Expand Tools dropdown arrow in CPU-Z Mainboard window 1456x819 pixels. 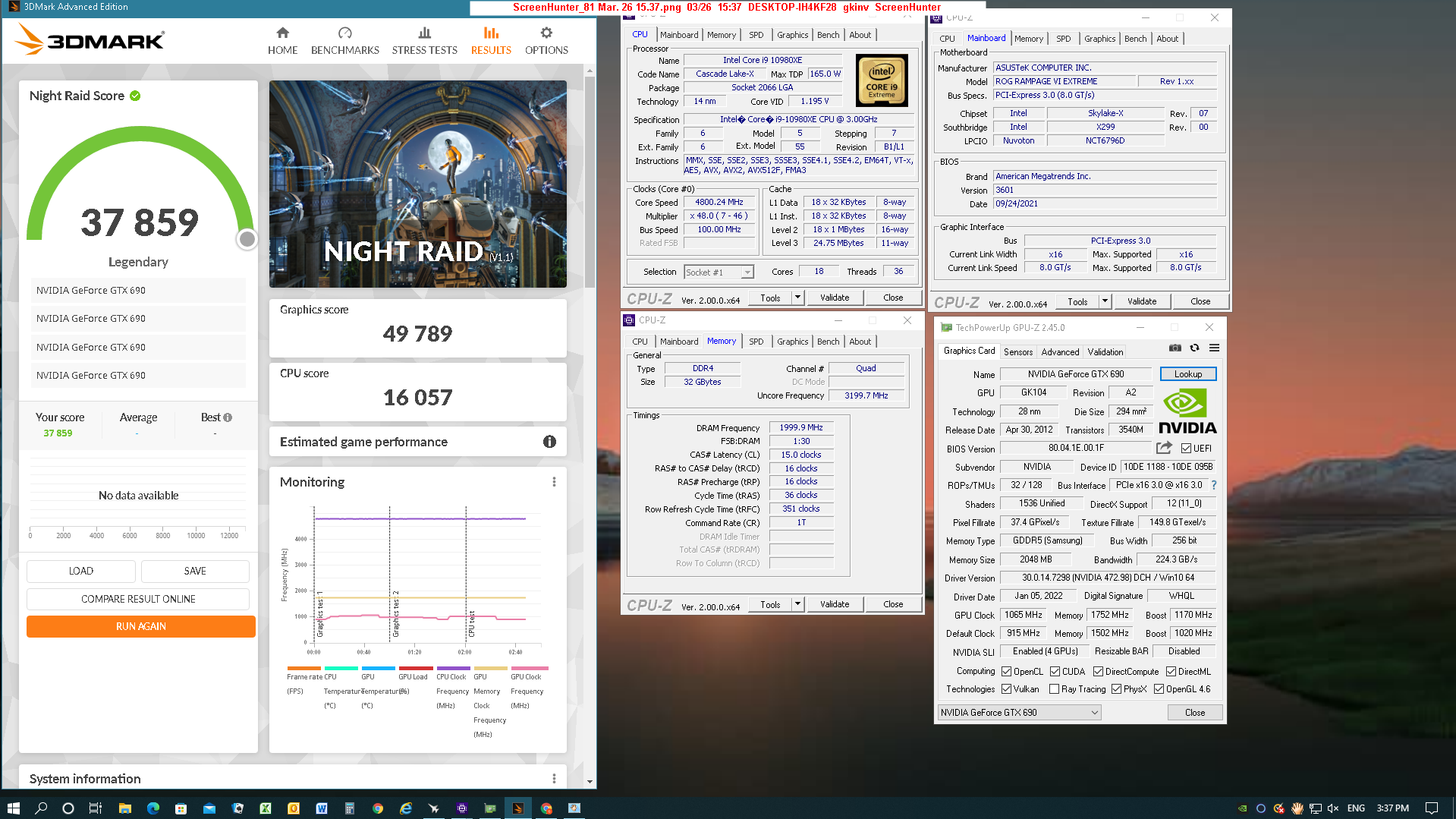click(1105, 301)
